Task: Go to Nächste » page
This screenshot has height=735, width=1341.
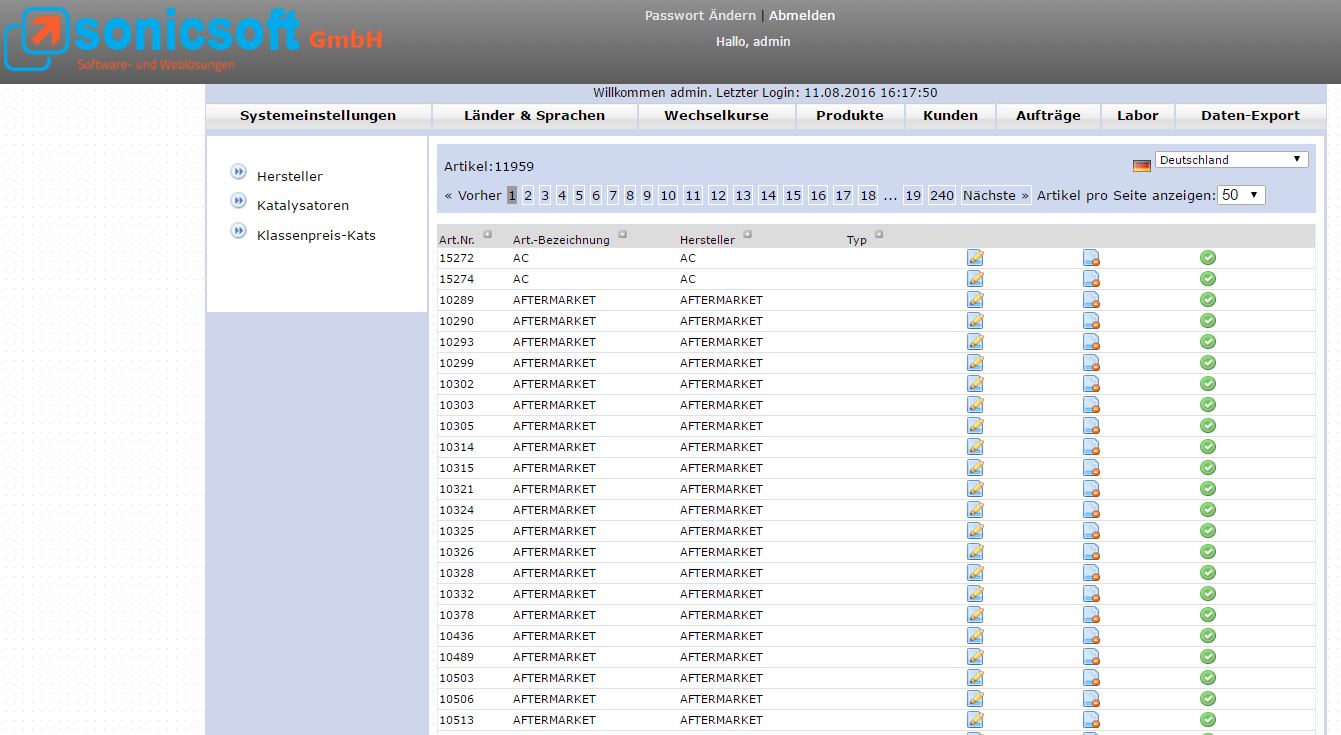Action: pos(995,196)
